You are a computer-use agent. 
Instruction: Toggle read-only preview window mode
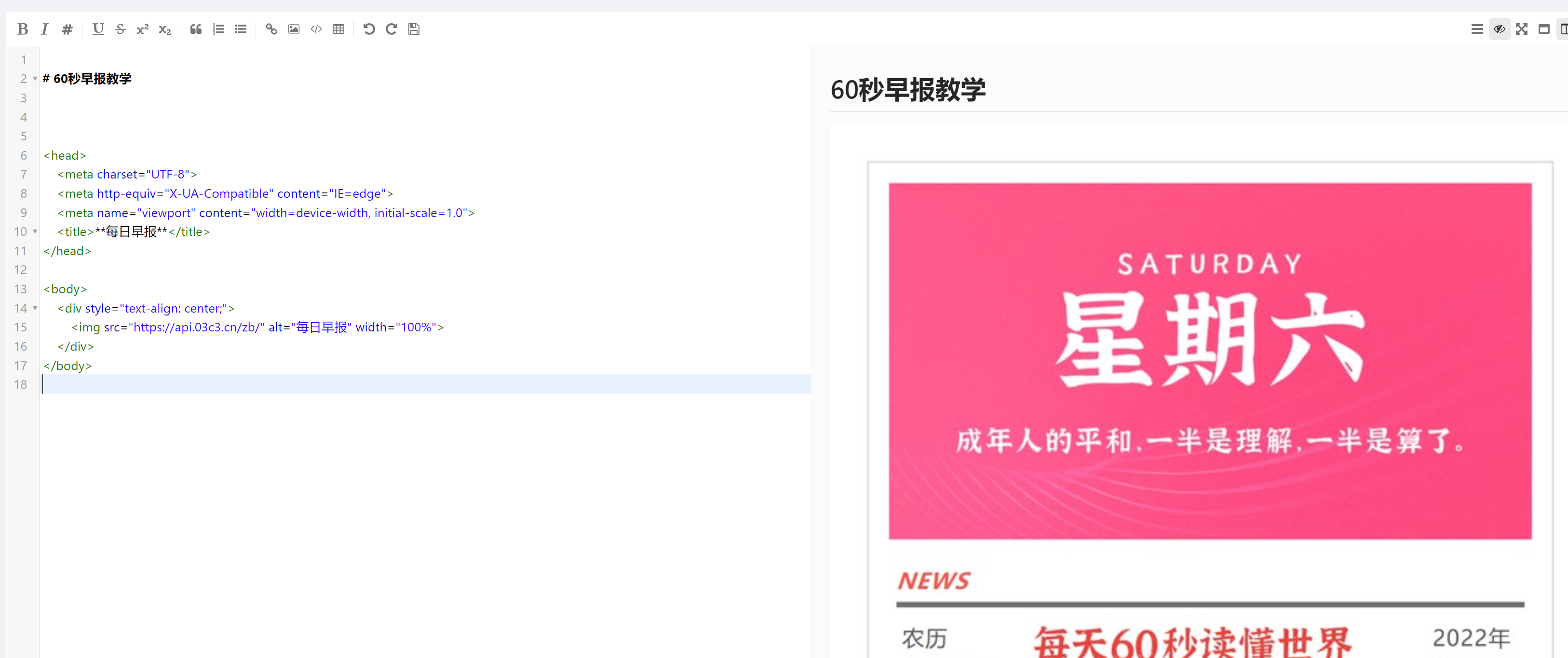pos(1544,29)
